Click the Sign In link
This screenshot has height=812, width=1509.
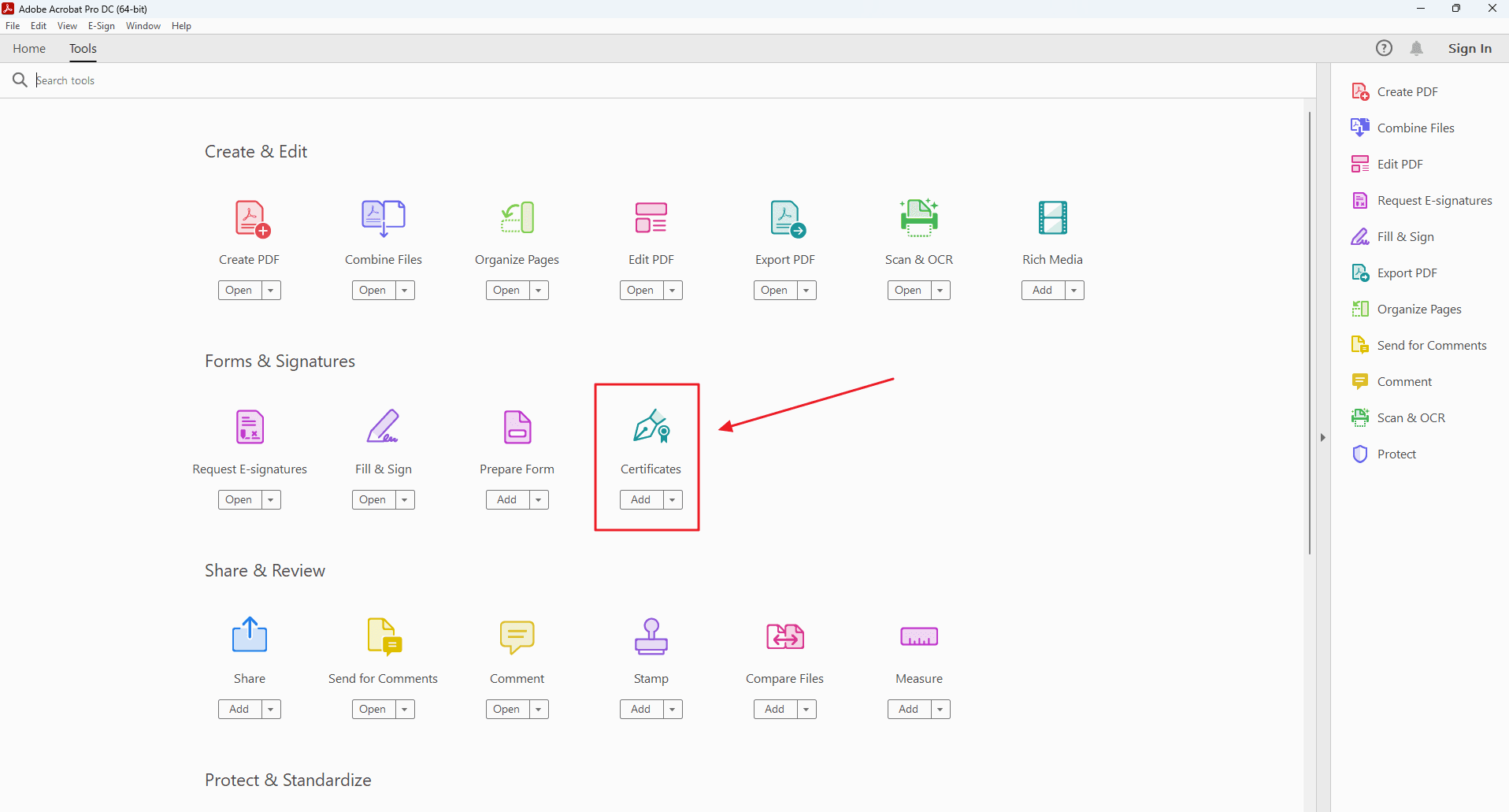click(x=1470, y=49)
